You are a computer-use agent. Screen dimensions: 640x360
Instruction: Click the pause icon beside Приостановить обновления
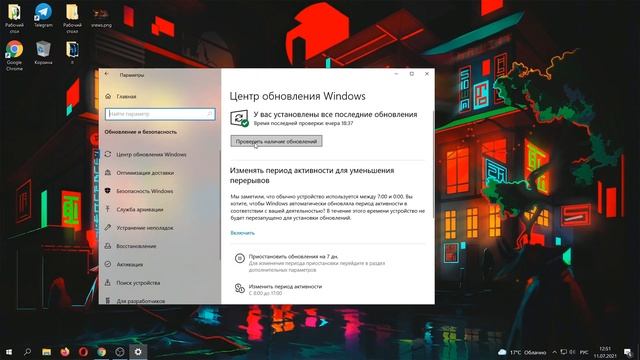[x=240, y=258]
